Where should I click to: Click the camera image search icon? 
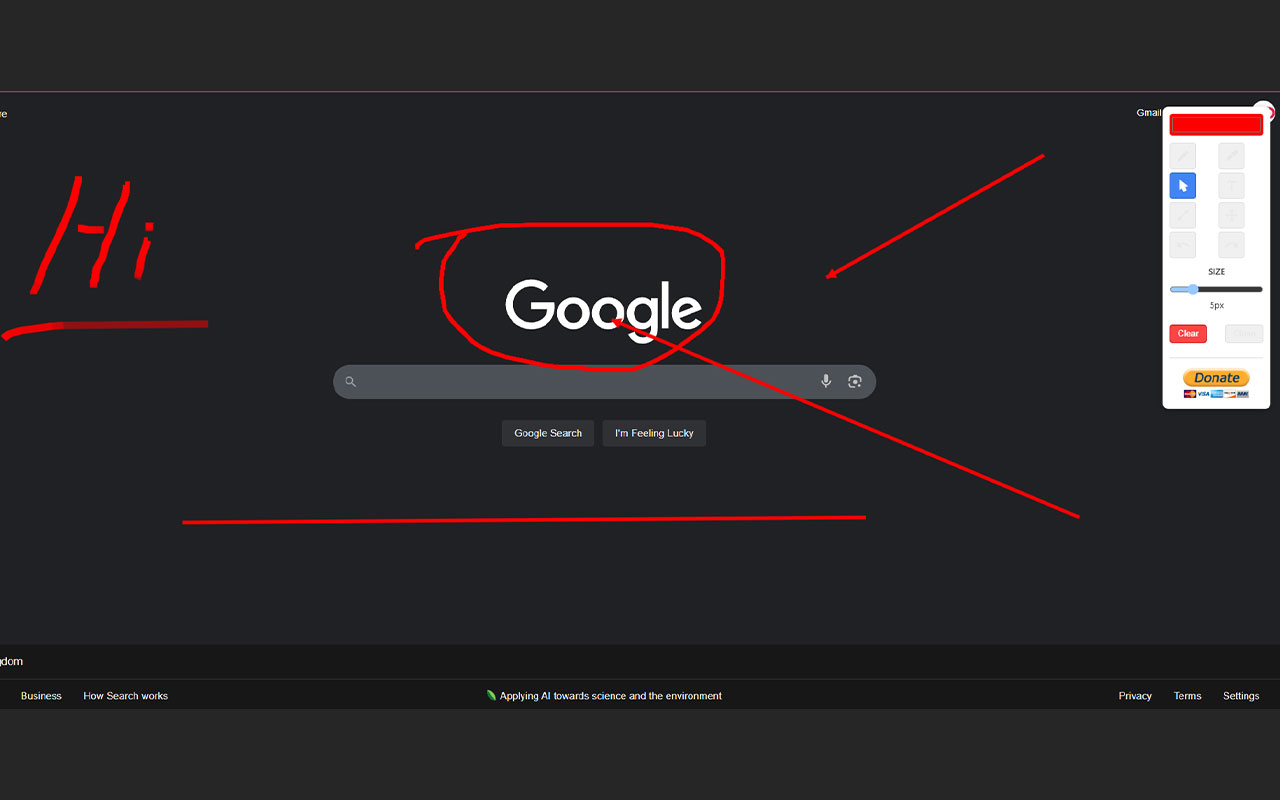(x=855, y=381)
